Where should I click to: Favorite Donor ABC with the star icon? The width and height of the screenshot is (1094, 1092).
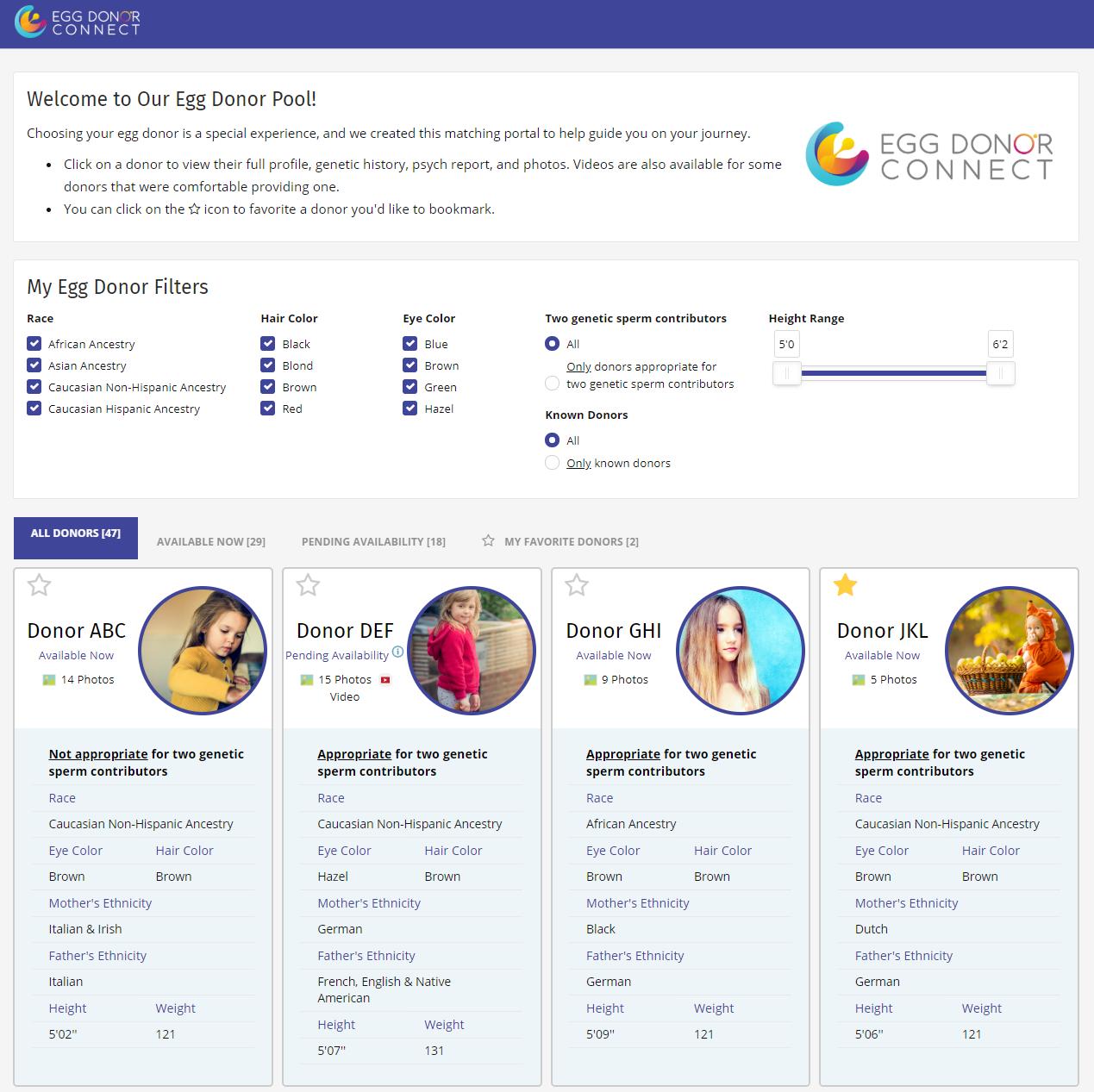(x=39, y=586)
